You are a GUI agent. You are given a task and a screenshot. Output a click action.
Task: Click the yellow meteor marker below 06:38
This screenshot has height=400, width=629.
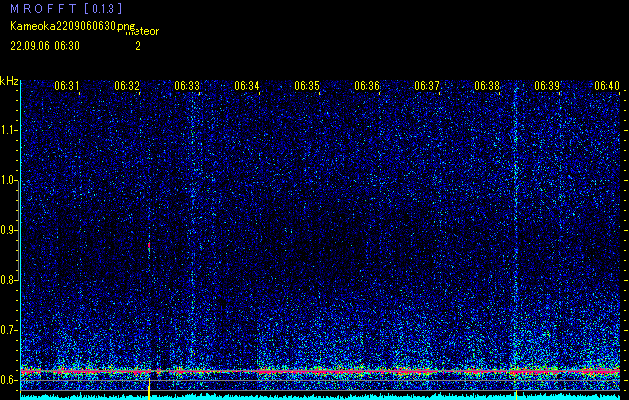pyautogui.click(x=516, y=395)
